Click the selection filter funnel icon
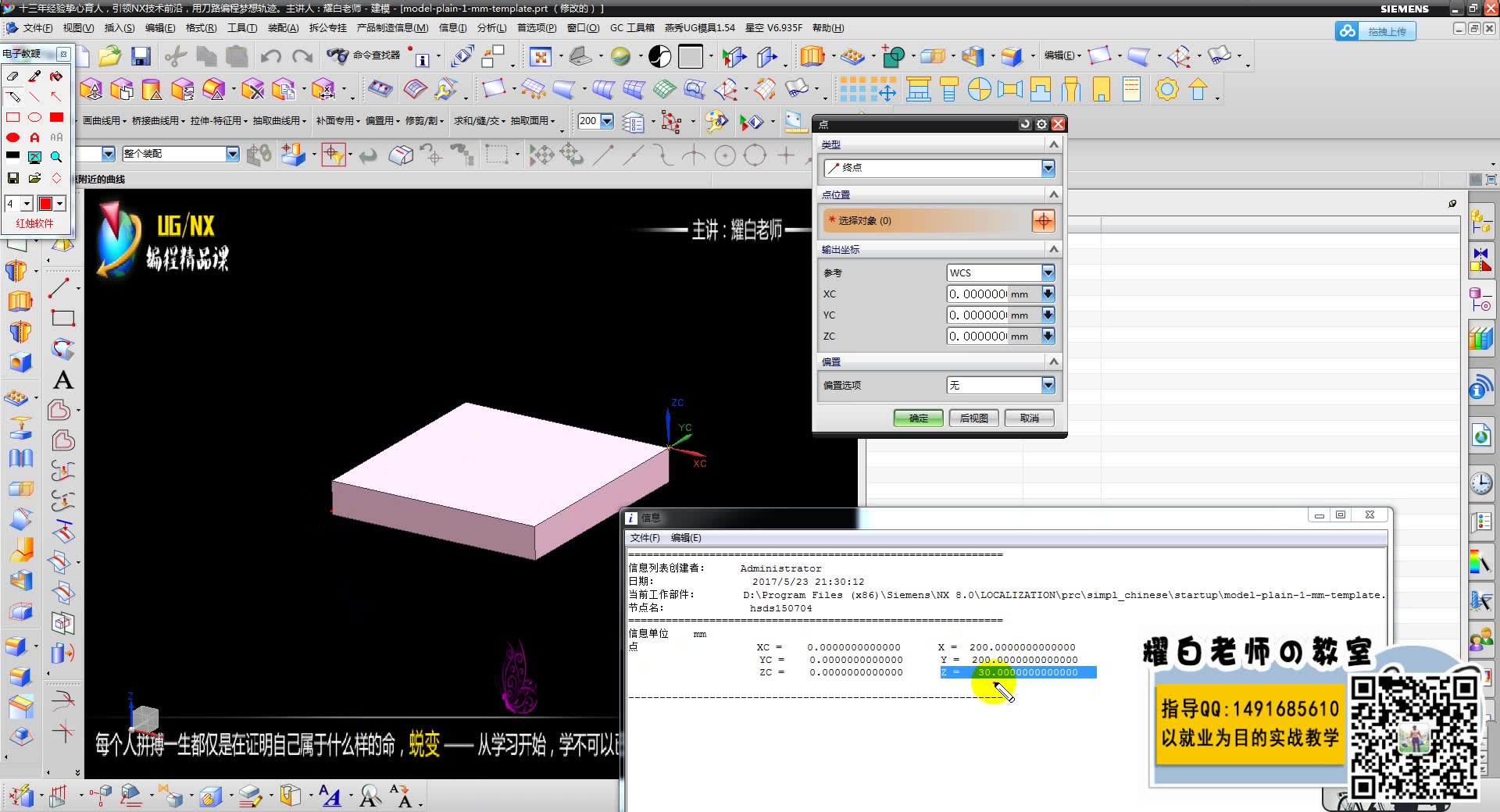This screenshot has width=1500, height=812. (x=334, y=155)
